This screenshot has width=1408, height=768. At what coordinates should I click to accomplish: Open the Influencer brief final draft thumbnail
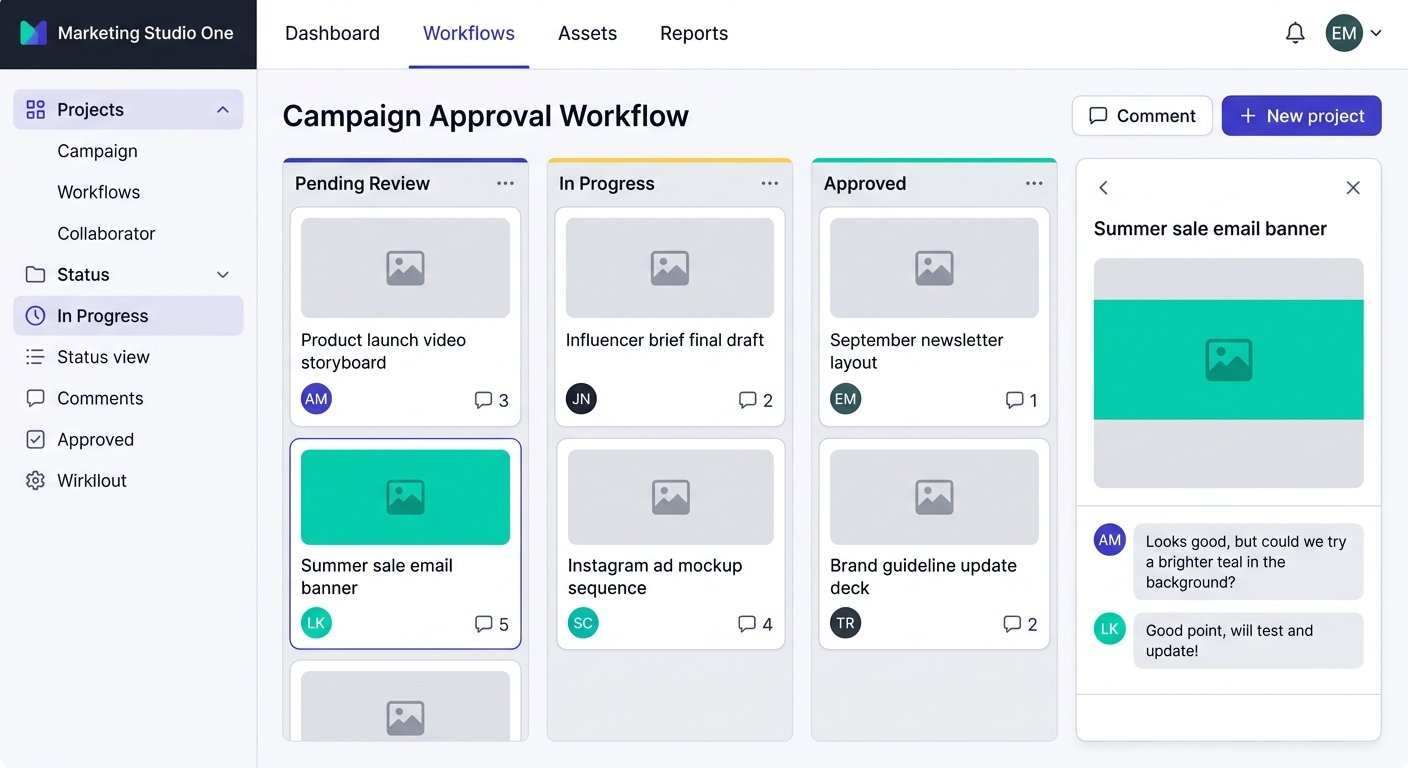coord(670,268)
